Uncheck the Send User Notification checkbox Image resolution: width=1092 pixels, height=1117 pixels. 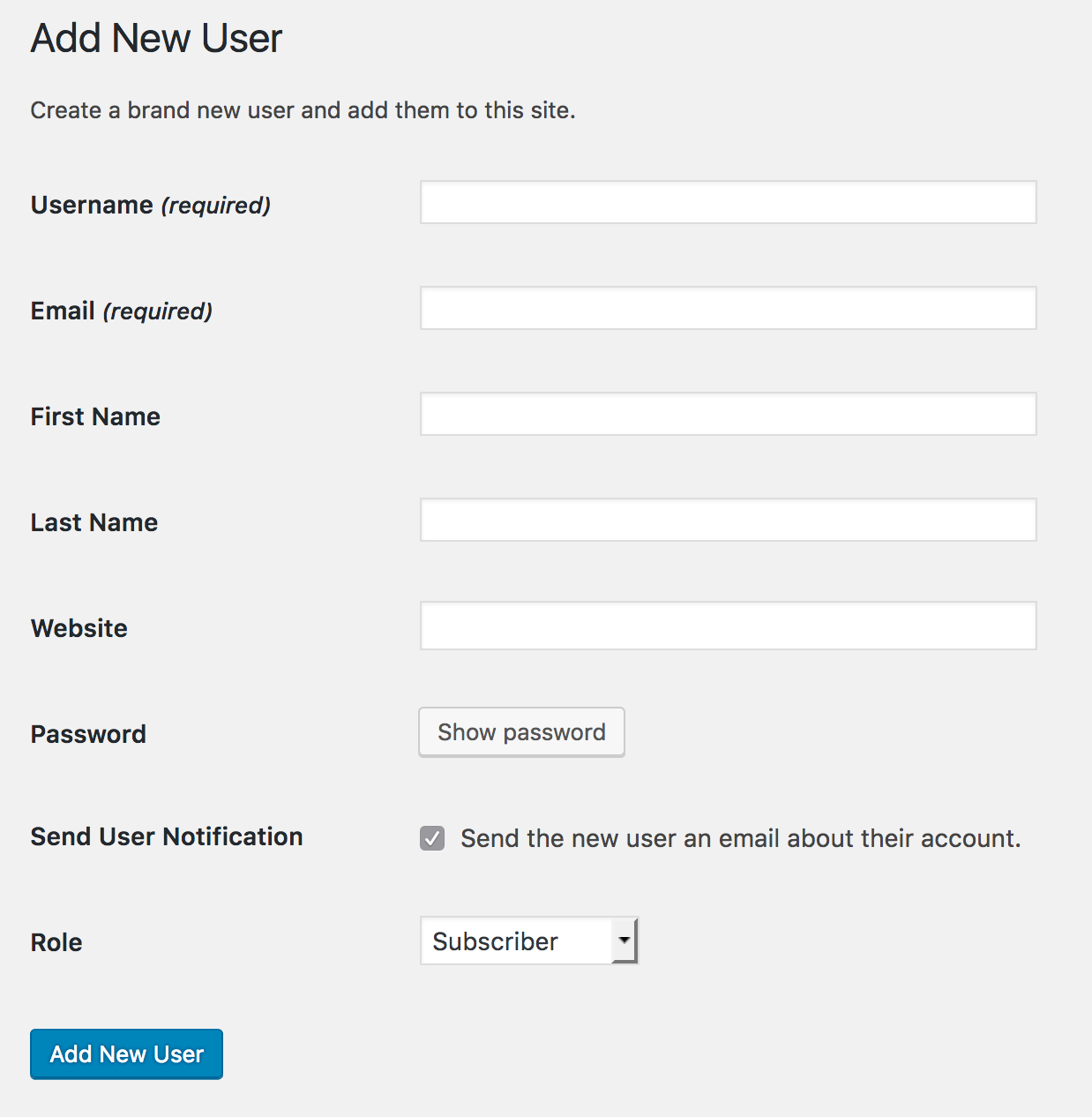pyautogui.click(x=432, y=838)
